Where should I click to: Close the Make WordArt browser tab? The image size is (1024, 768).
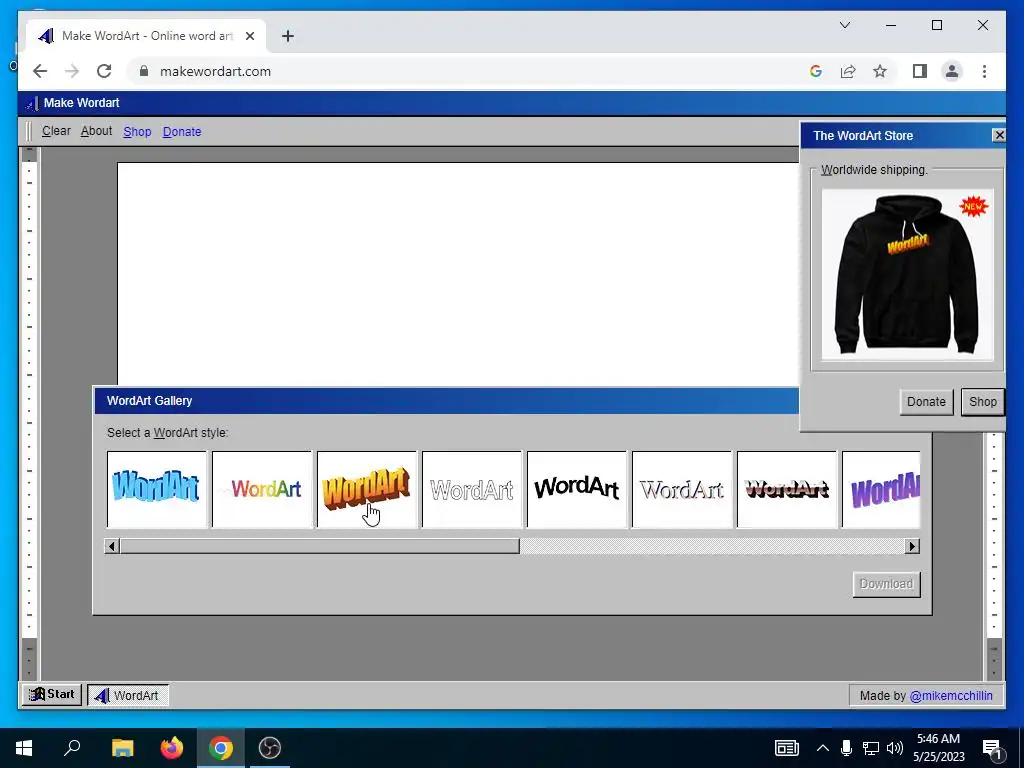249,36
